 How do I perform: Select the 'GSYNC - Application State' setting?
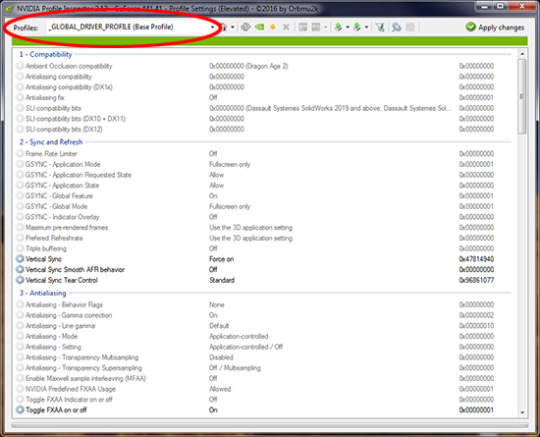pyautogui.click(x=62, y=185)
